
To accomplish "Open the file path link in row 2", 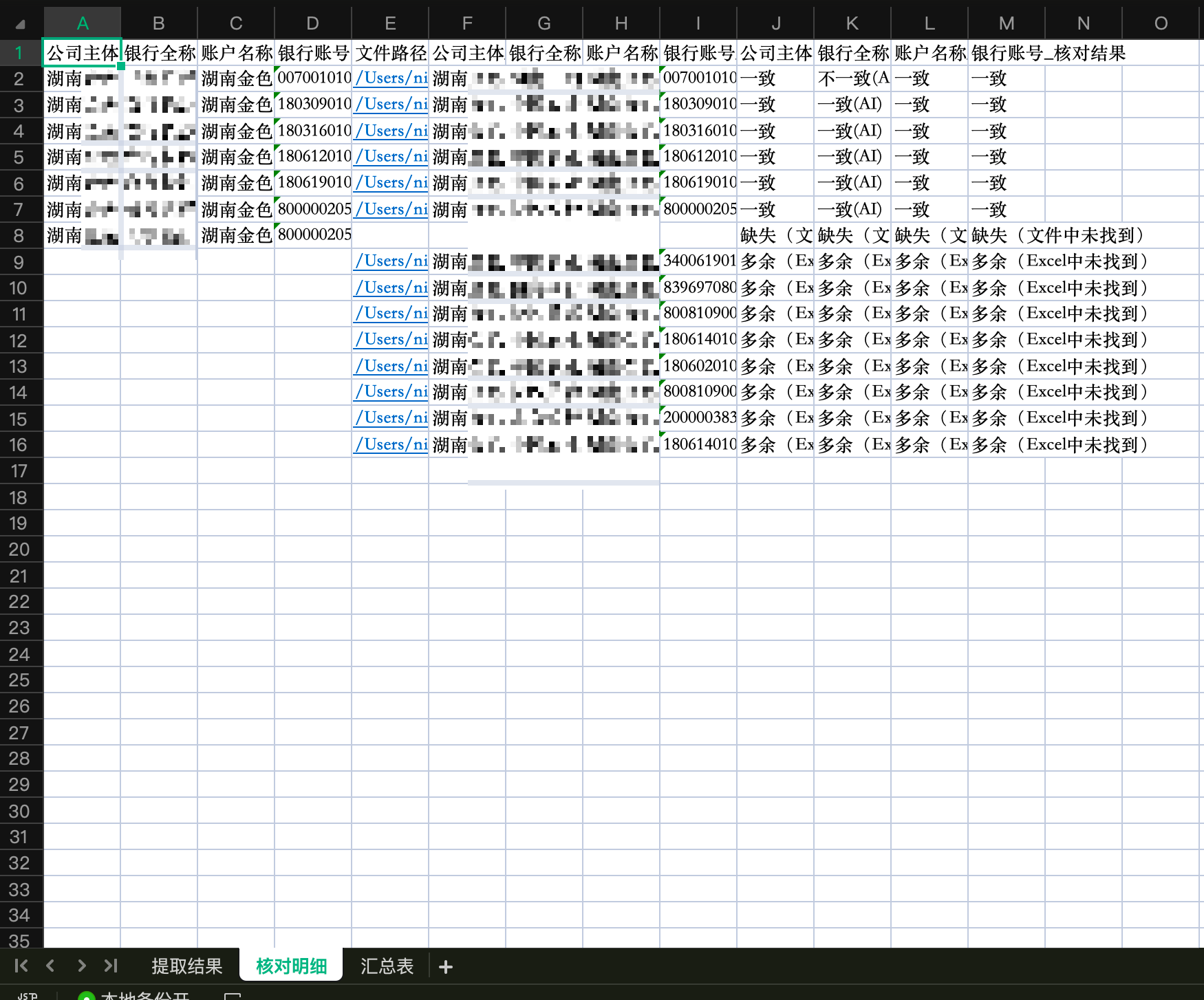I will coord(391,78).
